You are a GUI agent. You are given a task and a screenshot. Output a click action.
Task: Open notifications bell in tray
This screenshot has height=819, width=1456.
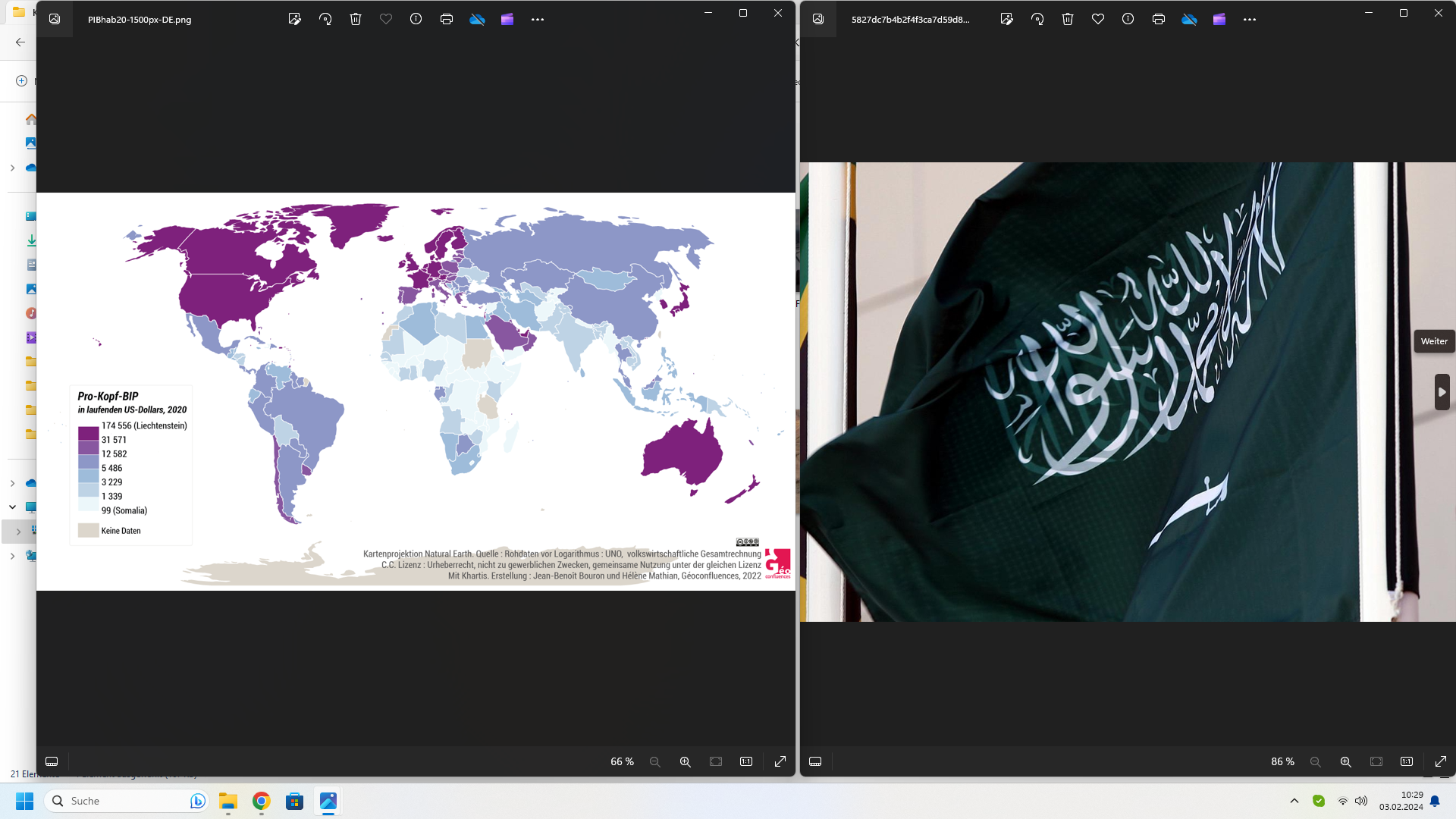pyautogui.click(x=1435, y=801)
